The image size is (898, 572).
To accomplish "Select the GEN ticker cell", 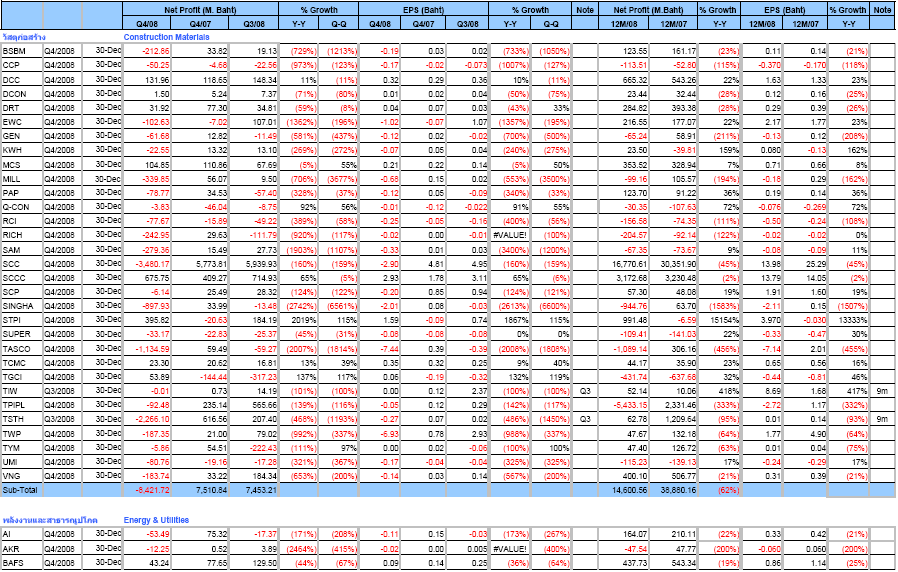I will tap(22, 136).
